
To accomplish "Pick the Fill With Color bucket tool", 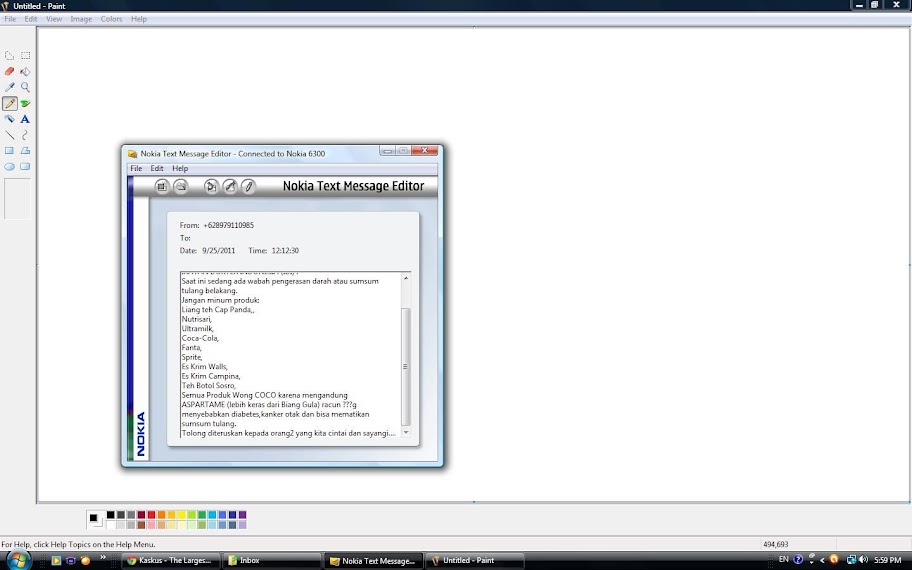I will click(26, 72).
